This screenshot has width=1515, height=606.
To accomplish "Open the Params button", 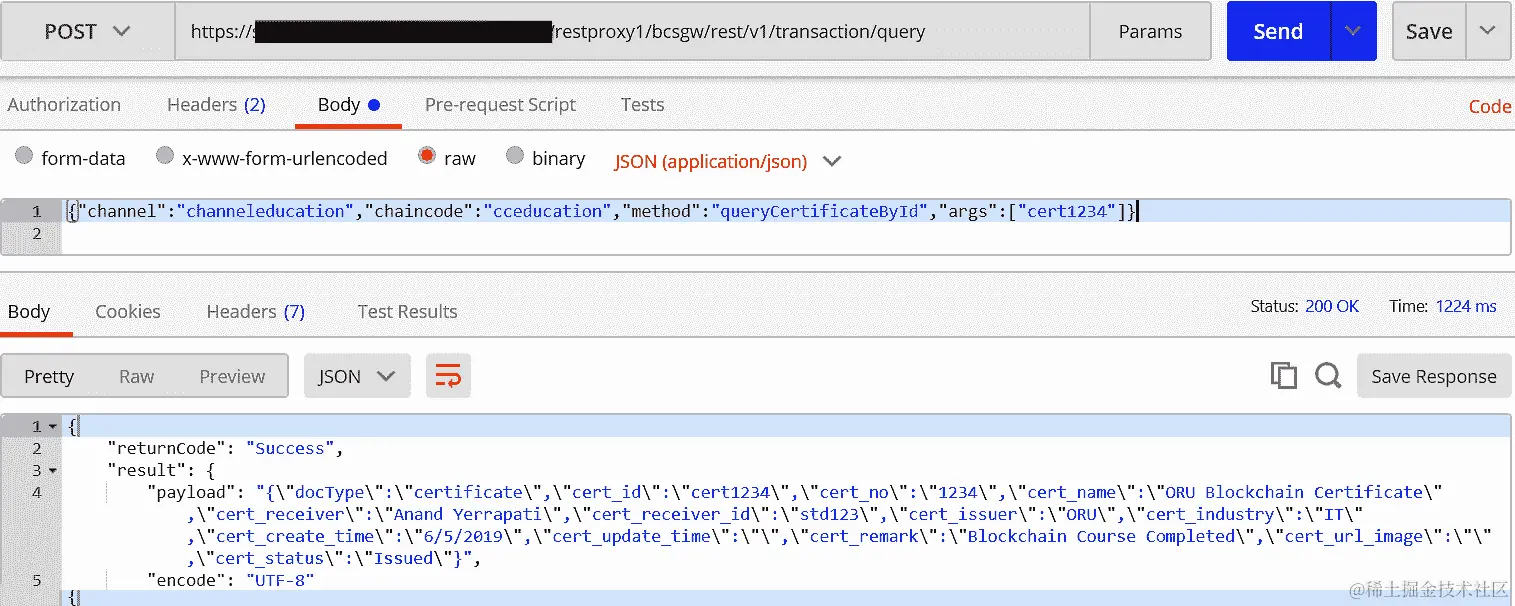I will (x=1150, y=31).
